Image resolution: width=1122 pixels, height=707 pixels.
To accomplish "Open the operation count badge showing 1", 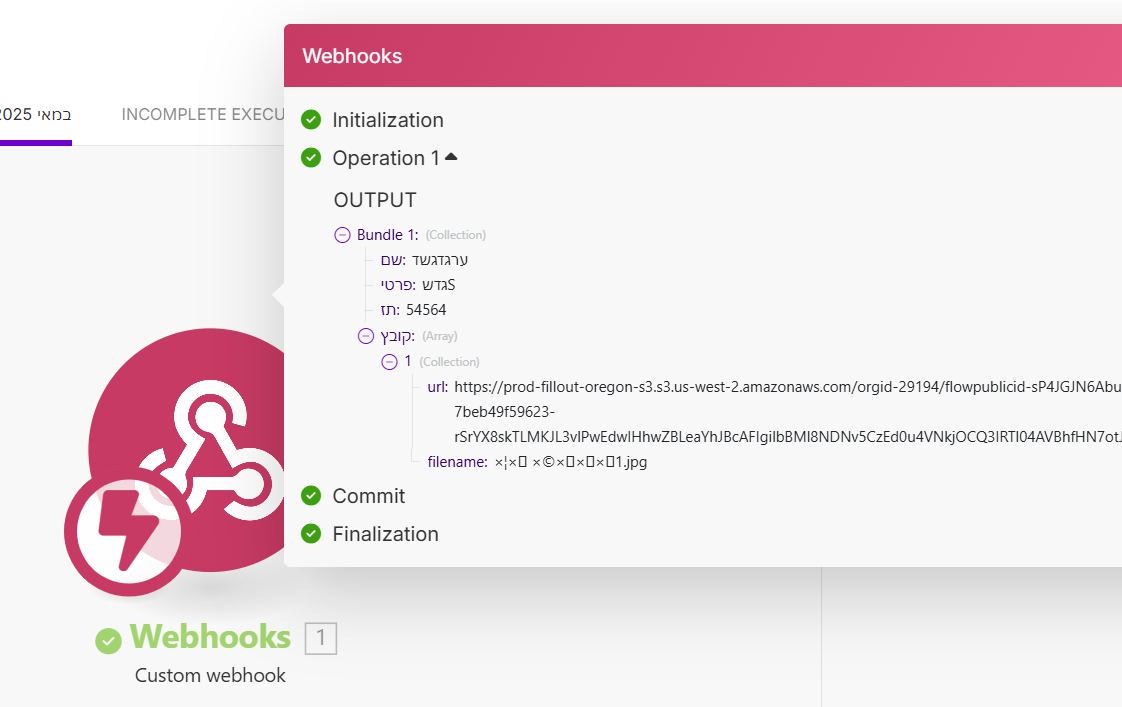I will pos(321,638).
